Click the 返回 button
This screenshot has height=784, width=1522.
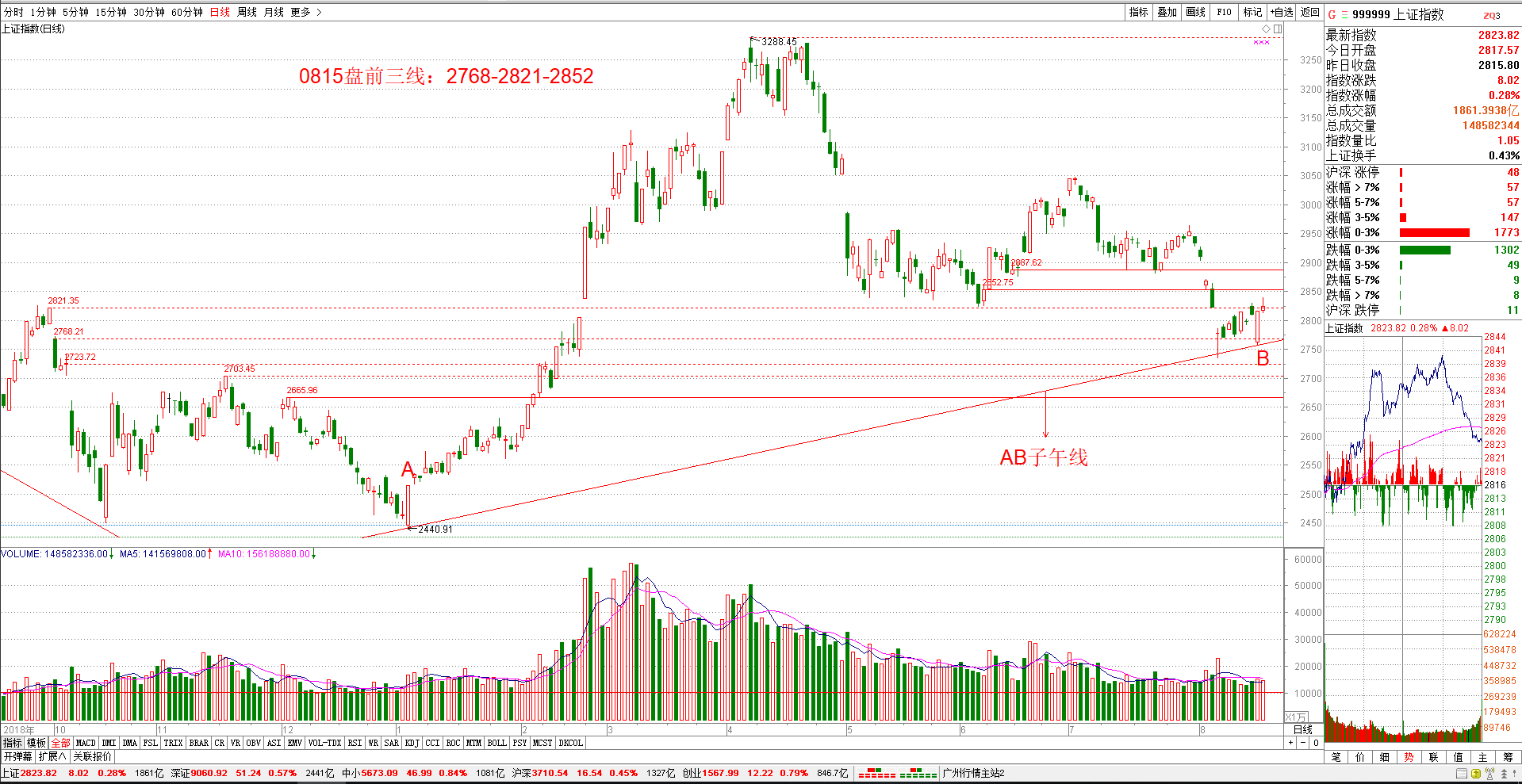(x=1309, y=12)
